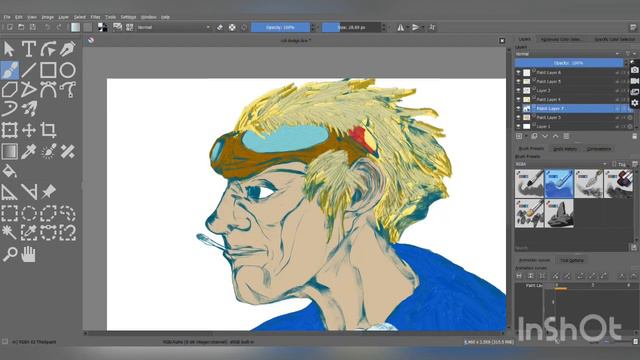Image resolution: width=640 pixels, height=360 pixels.
Task: Select the Fill bucket tool
Action: click(x=9, y=171)
